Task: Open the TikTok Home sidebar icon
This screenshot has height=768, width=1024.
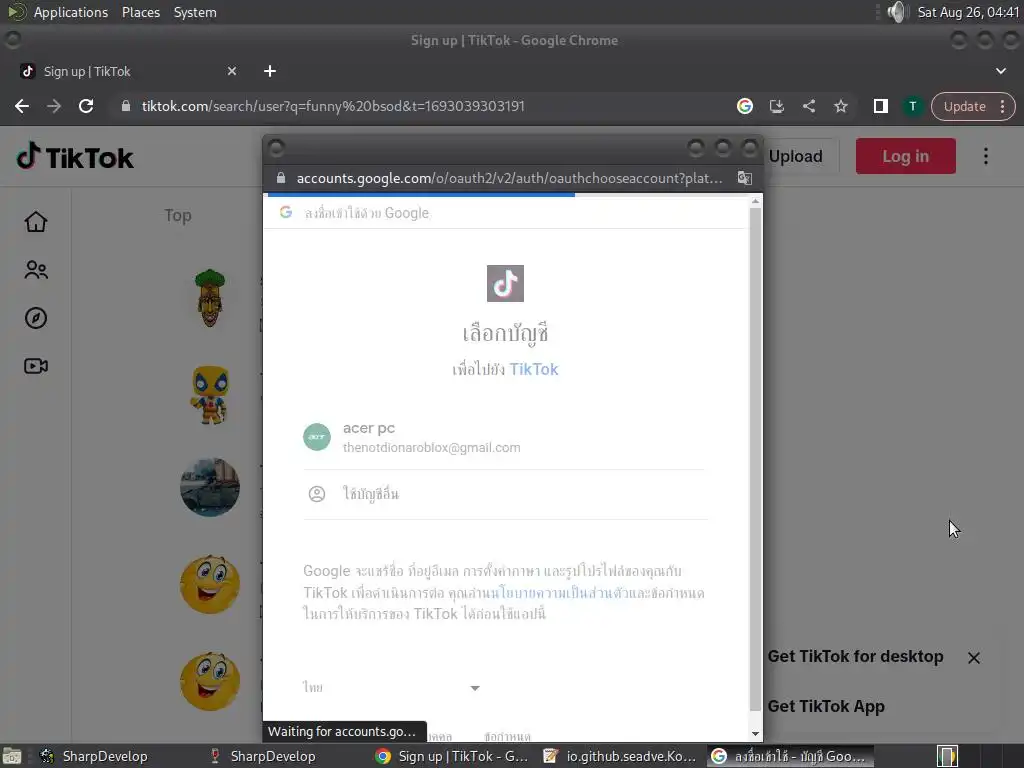Action: point(36,222)
